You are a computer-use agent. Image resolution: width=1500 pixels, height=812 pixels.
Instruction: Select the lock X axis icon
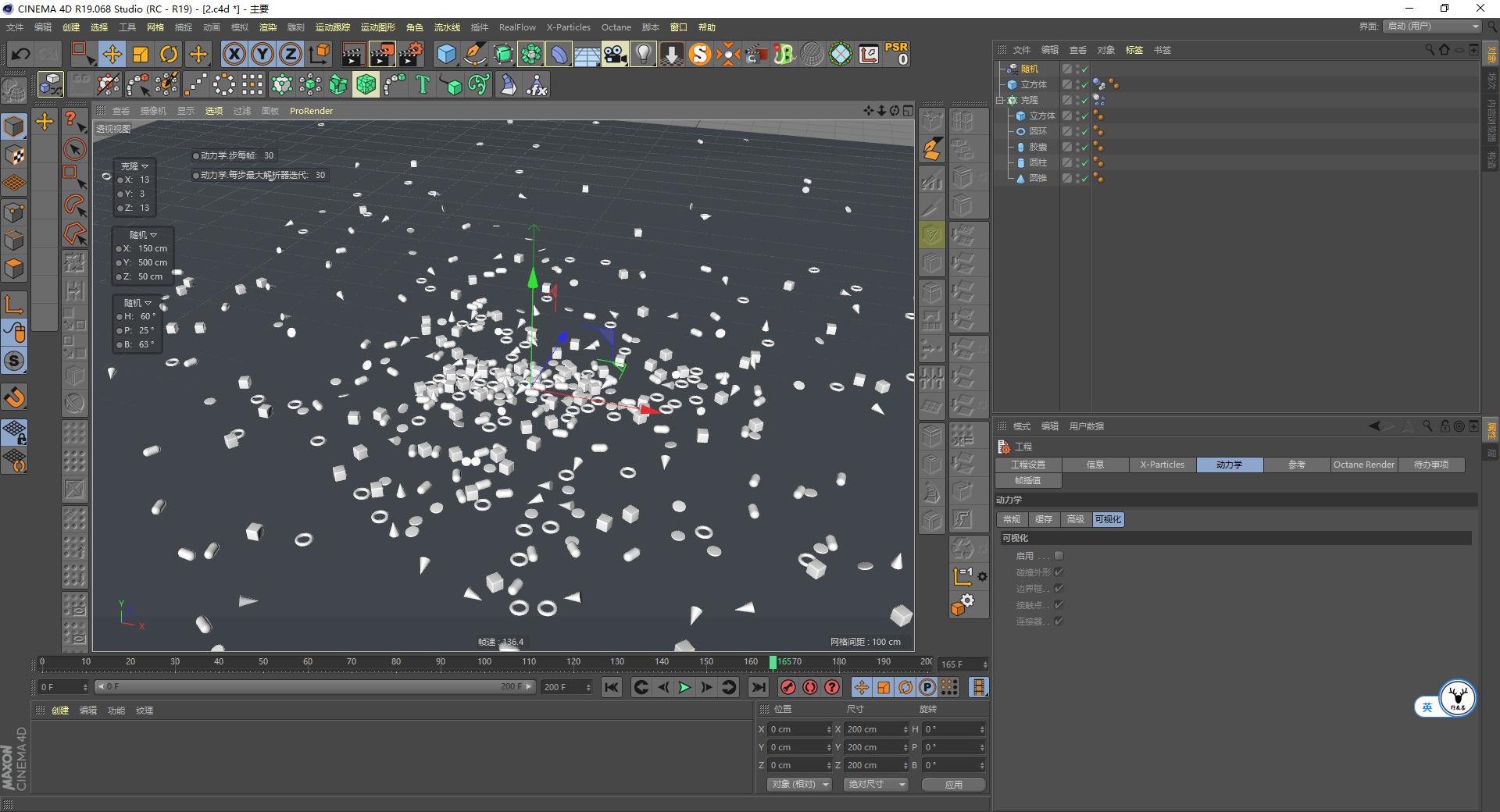[234, 53]
